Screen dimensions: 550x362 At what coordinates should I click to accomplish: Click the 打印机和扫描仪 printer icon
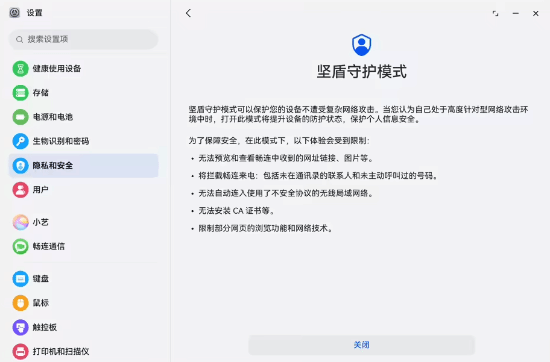(x=20, y=351)
